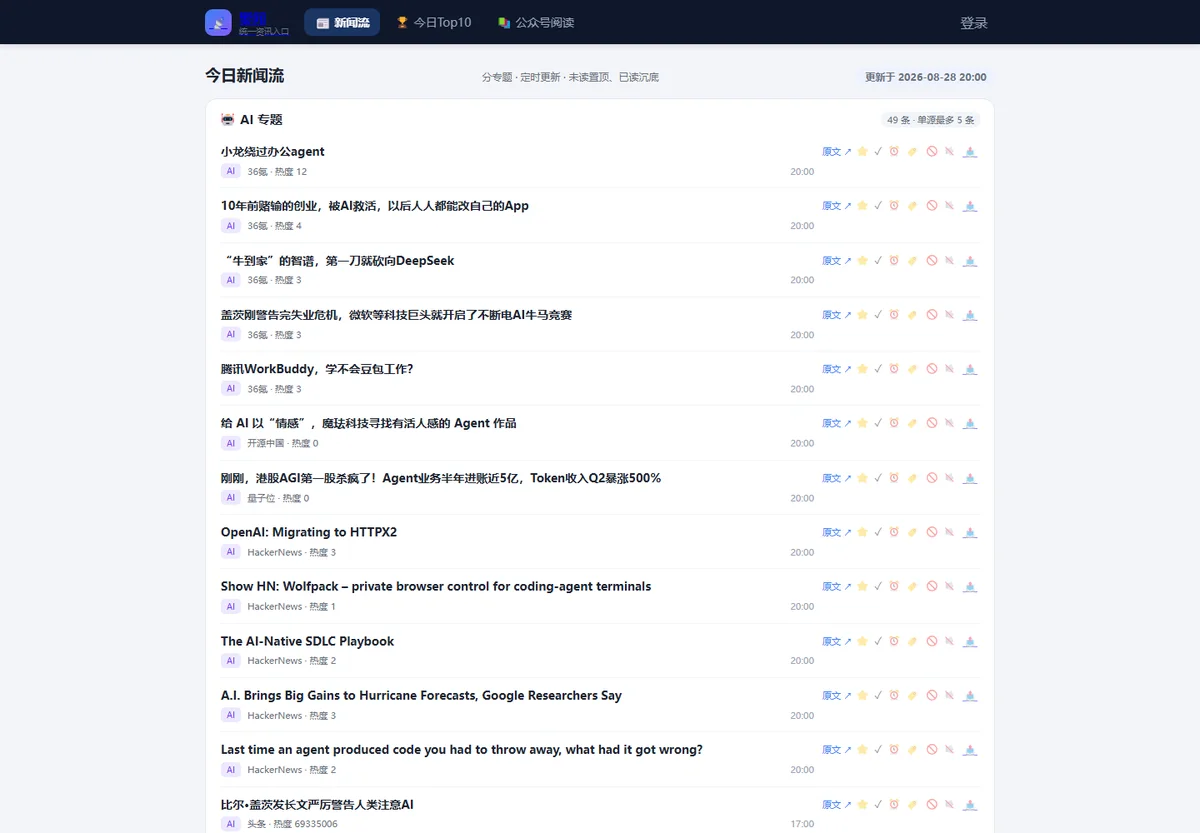The height and width of the screenshot is (833, 1200).
Task: Tag the Show HN: Wolfpack item
Action: (x=912, y=586)
